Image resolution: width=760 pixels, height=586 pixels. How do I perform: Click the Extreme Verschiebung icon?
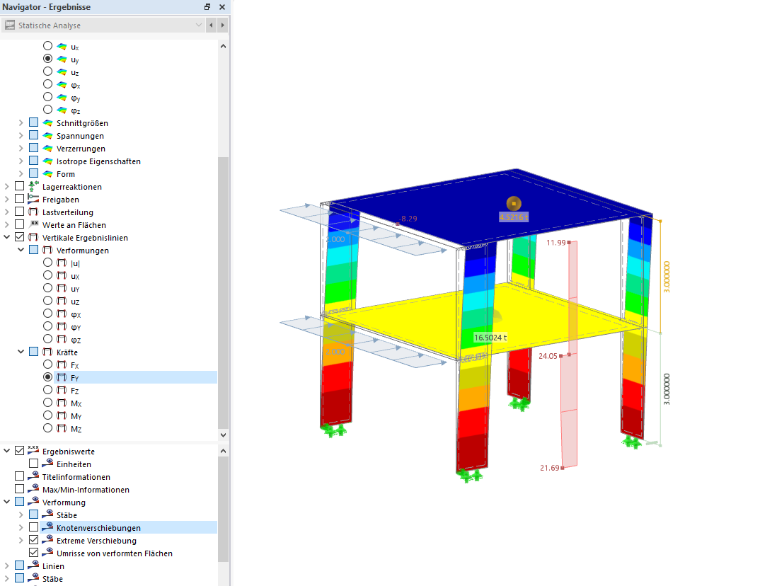click(48, 540)
